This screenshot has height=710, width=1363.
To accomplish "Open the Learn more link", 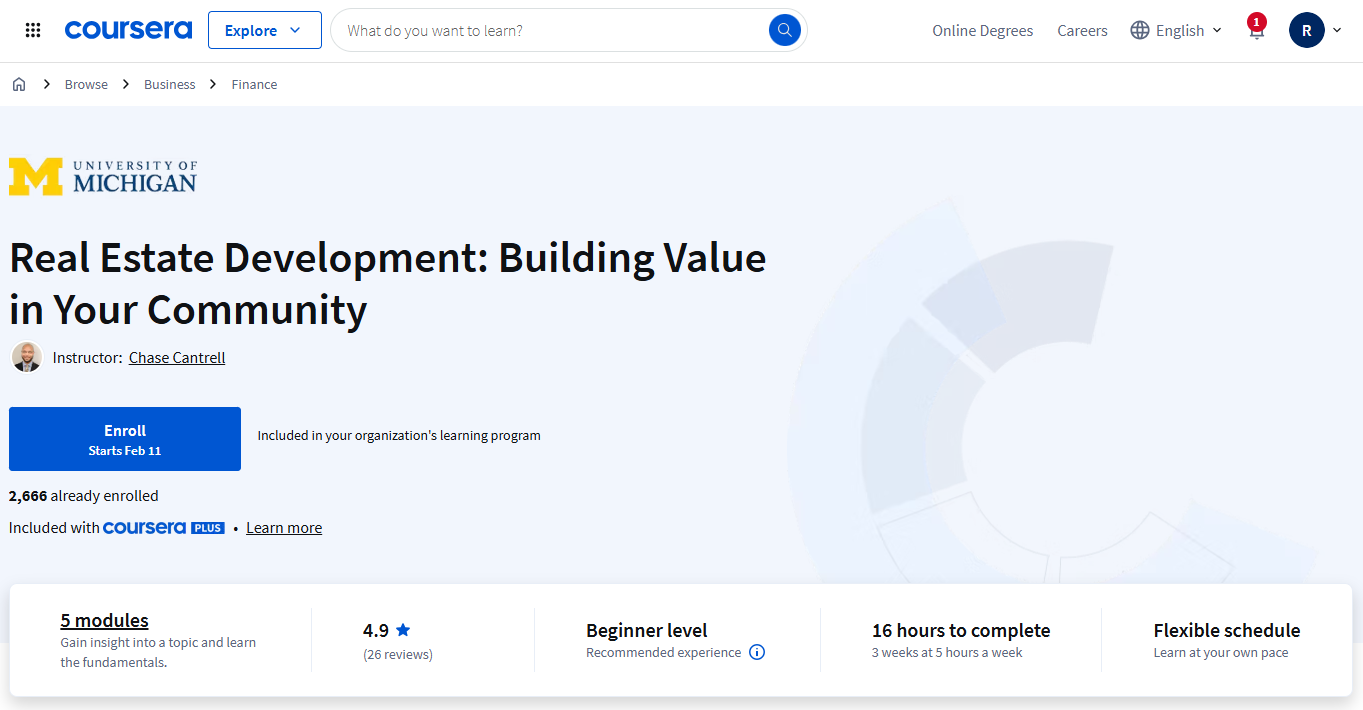I will coord(284,527).
